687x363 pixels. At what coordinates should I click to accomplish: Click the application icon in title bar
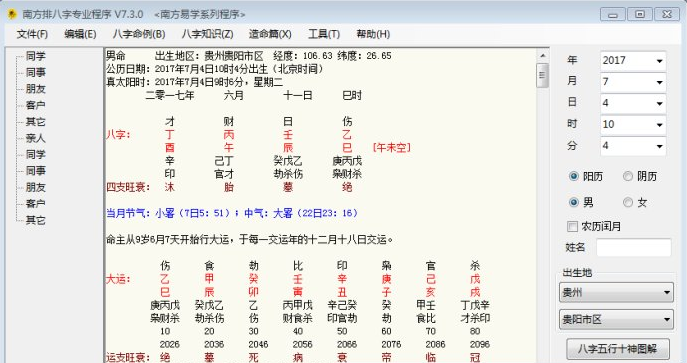pos(11,14)
